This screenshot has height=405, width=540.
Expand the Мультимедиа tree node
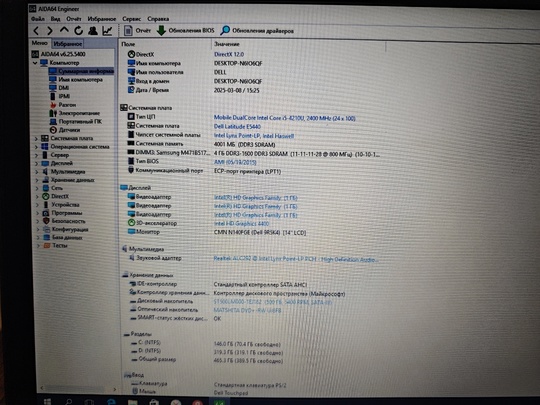tap(37, 172)
